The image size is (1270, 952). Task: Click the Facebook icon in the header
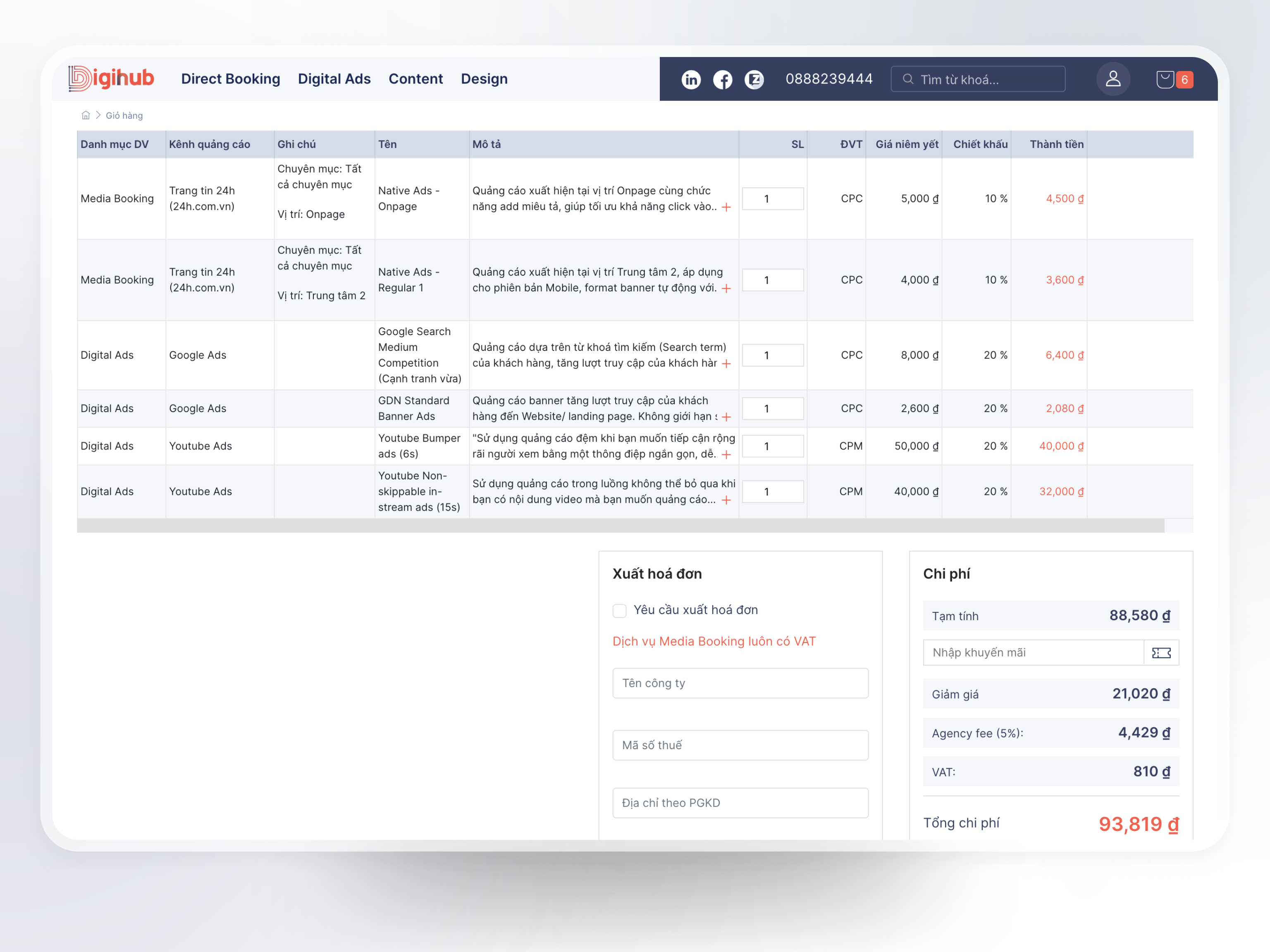[723, 79]
